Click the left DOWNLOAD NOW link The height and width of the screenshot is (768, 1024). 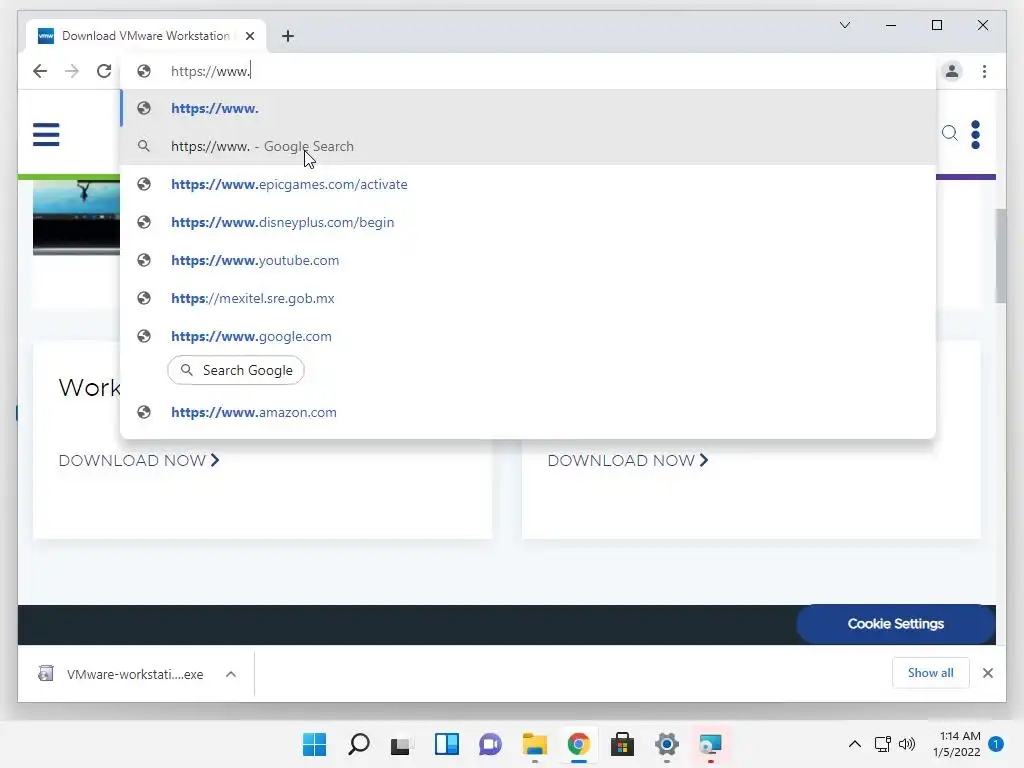click(138, 460)
